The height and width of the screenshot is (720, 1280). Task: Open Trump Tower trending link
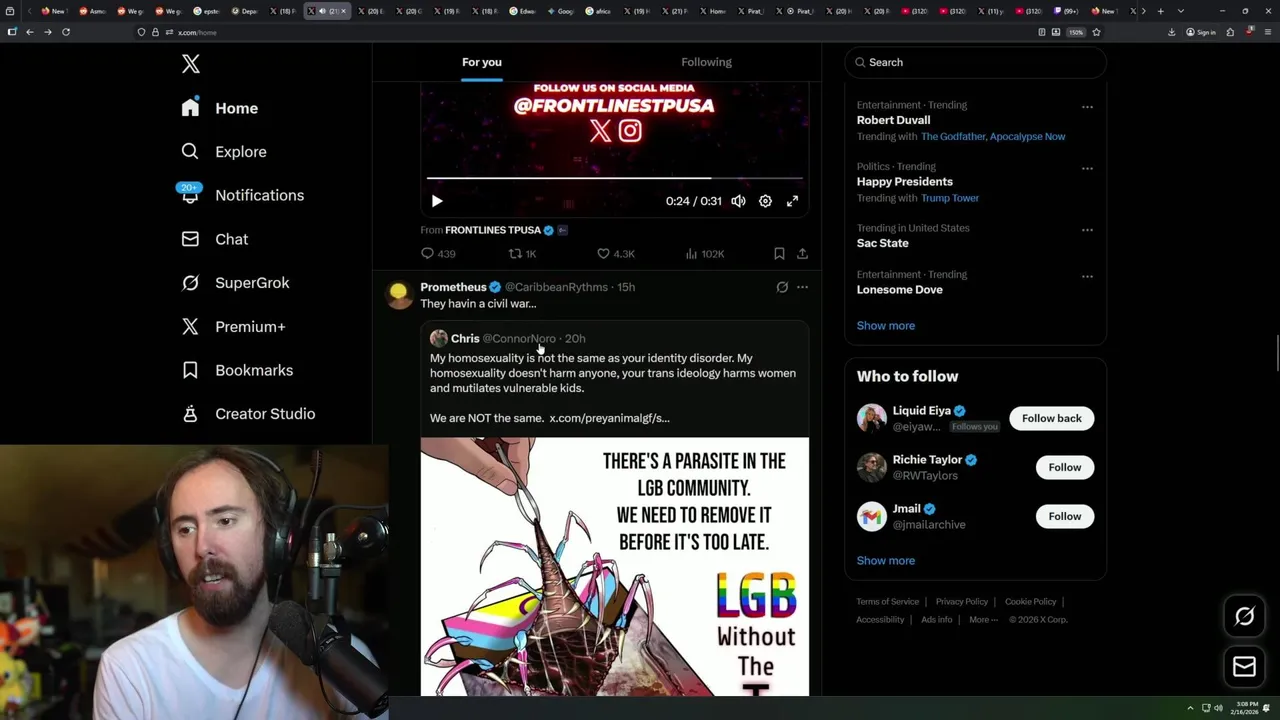pyautogui.click(x=950, y=198)
